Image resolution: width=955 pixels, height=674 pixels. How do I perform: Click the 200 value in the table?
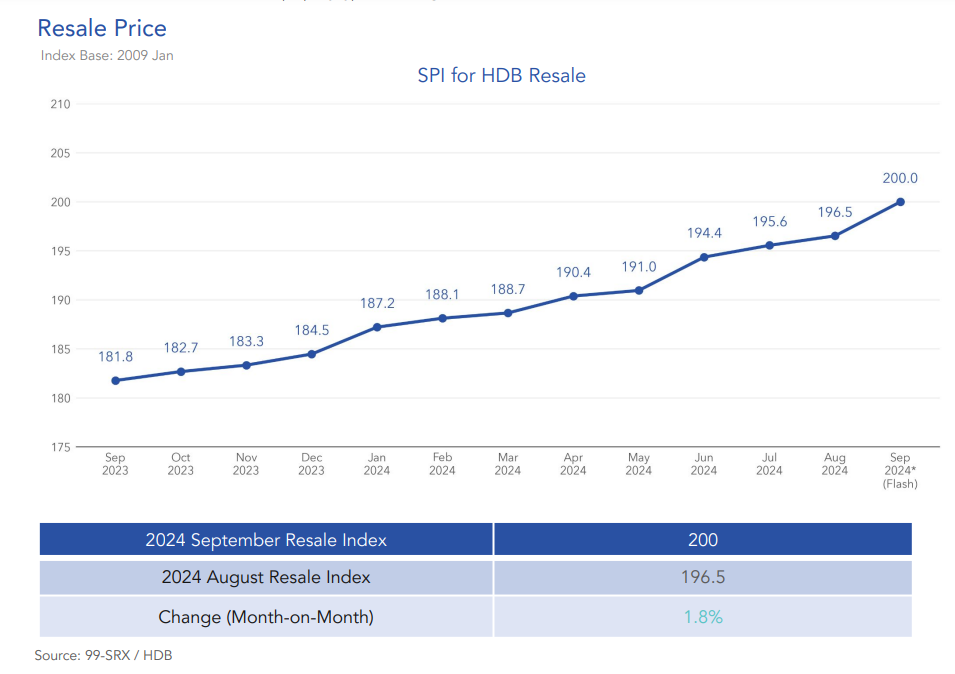(703, 539)
